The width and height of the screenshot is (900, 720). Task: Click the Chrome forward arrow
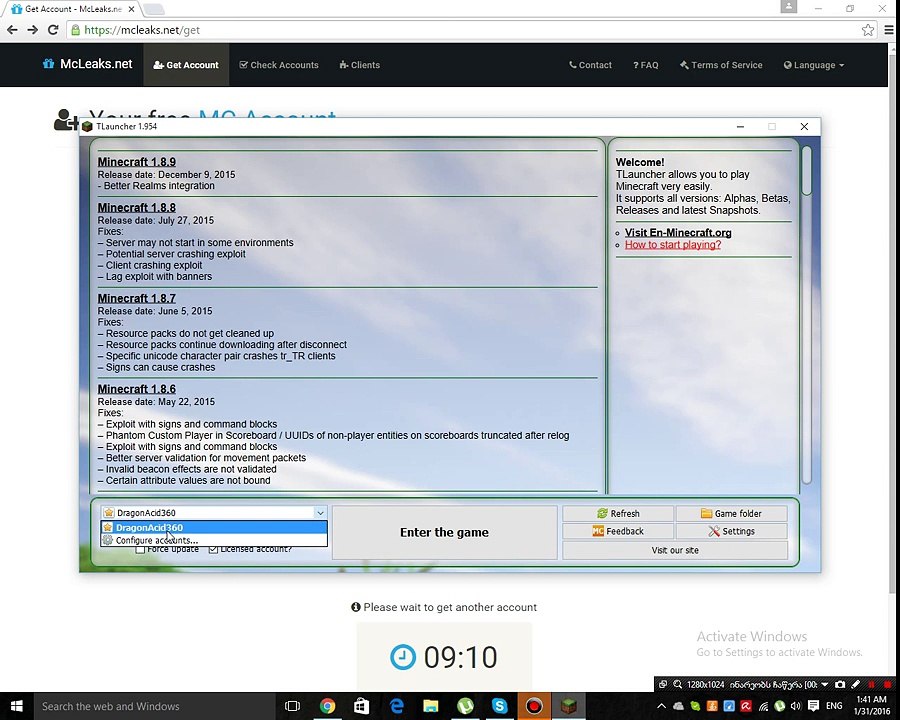(33, 30)
